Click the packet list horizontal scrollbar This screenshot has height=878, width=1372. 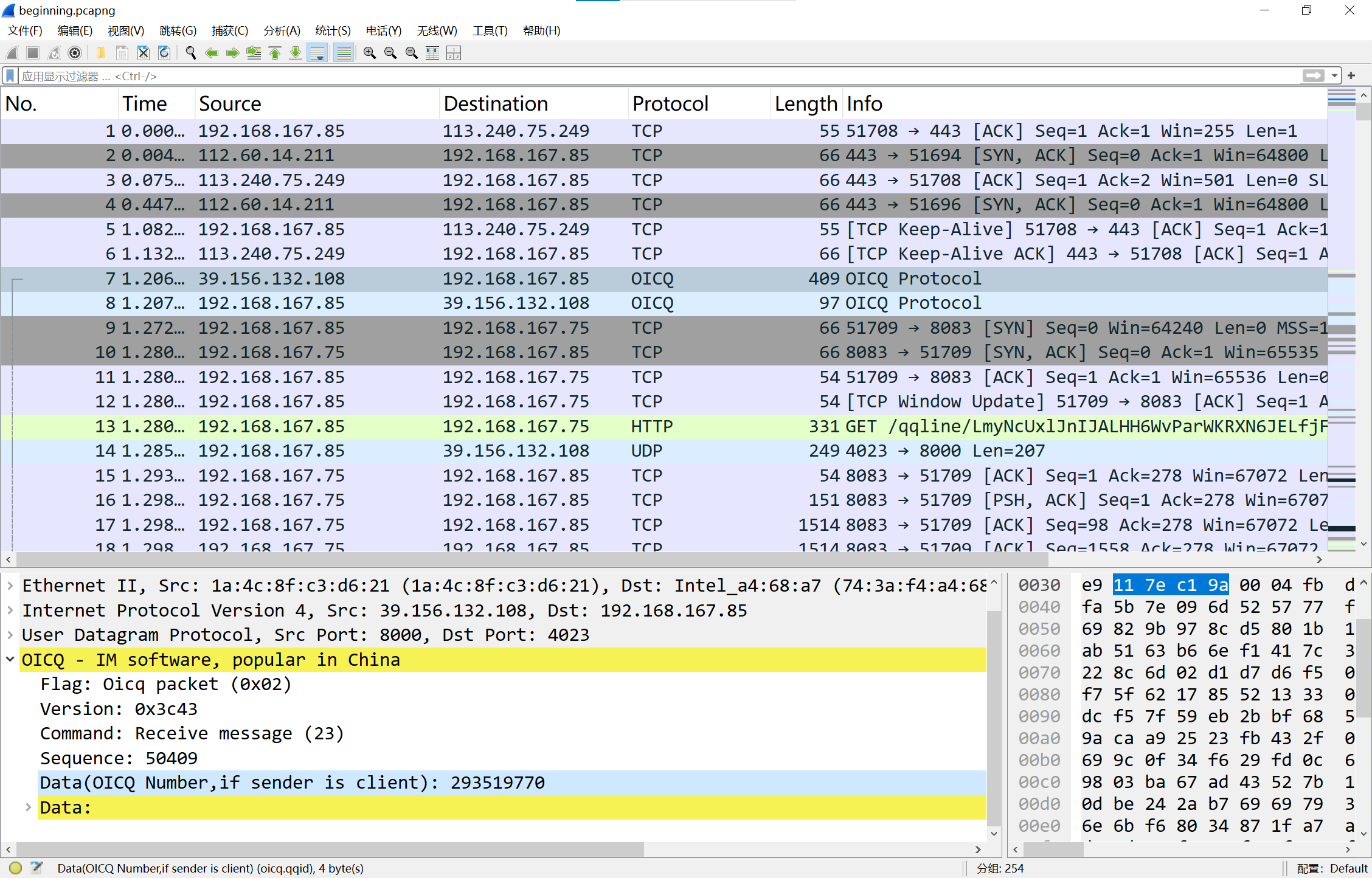pyautogui.click(x=664, y=559)
